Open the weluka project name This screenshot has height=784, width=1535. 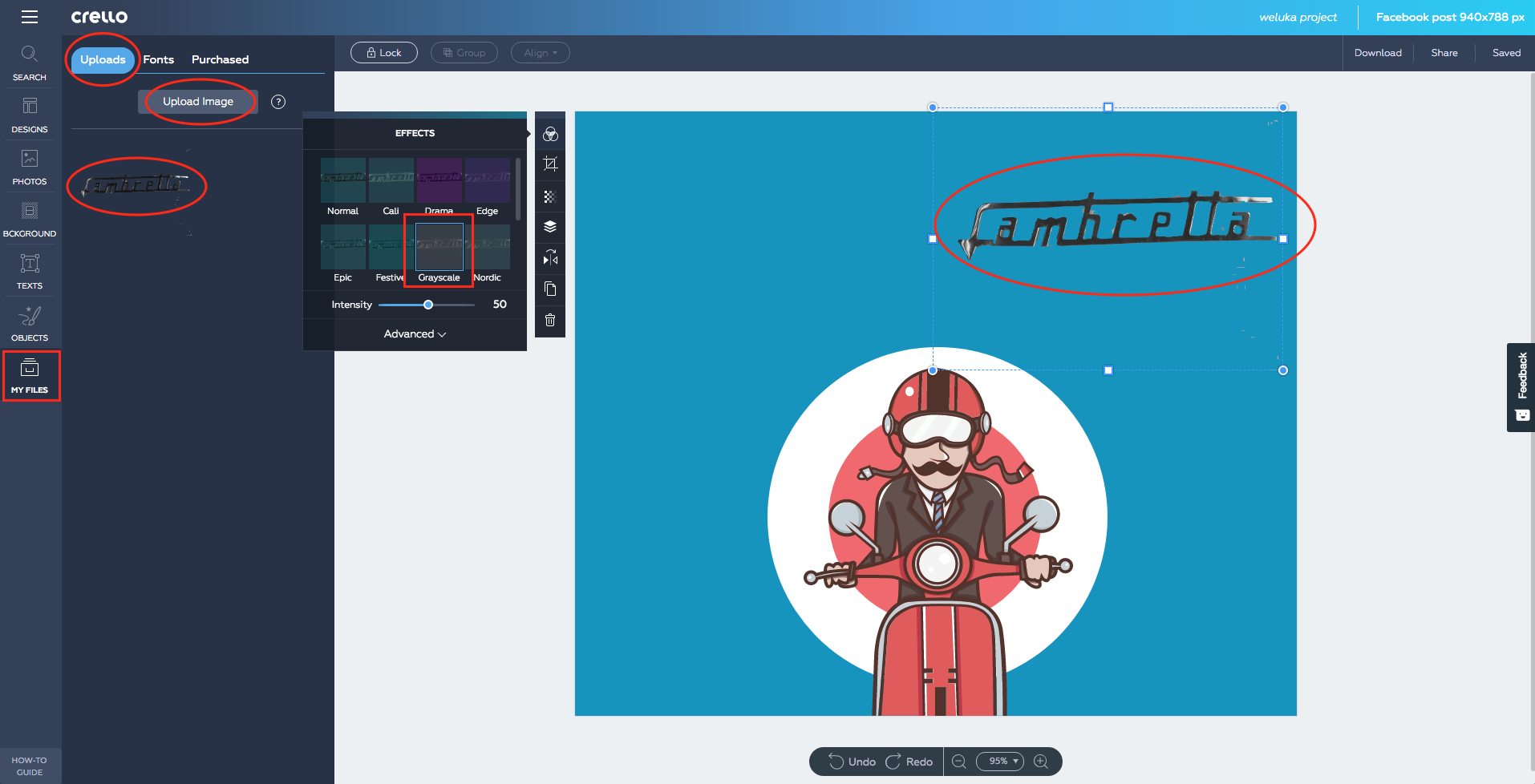pyautogui.click(x=1298, y=17)
